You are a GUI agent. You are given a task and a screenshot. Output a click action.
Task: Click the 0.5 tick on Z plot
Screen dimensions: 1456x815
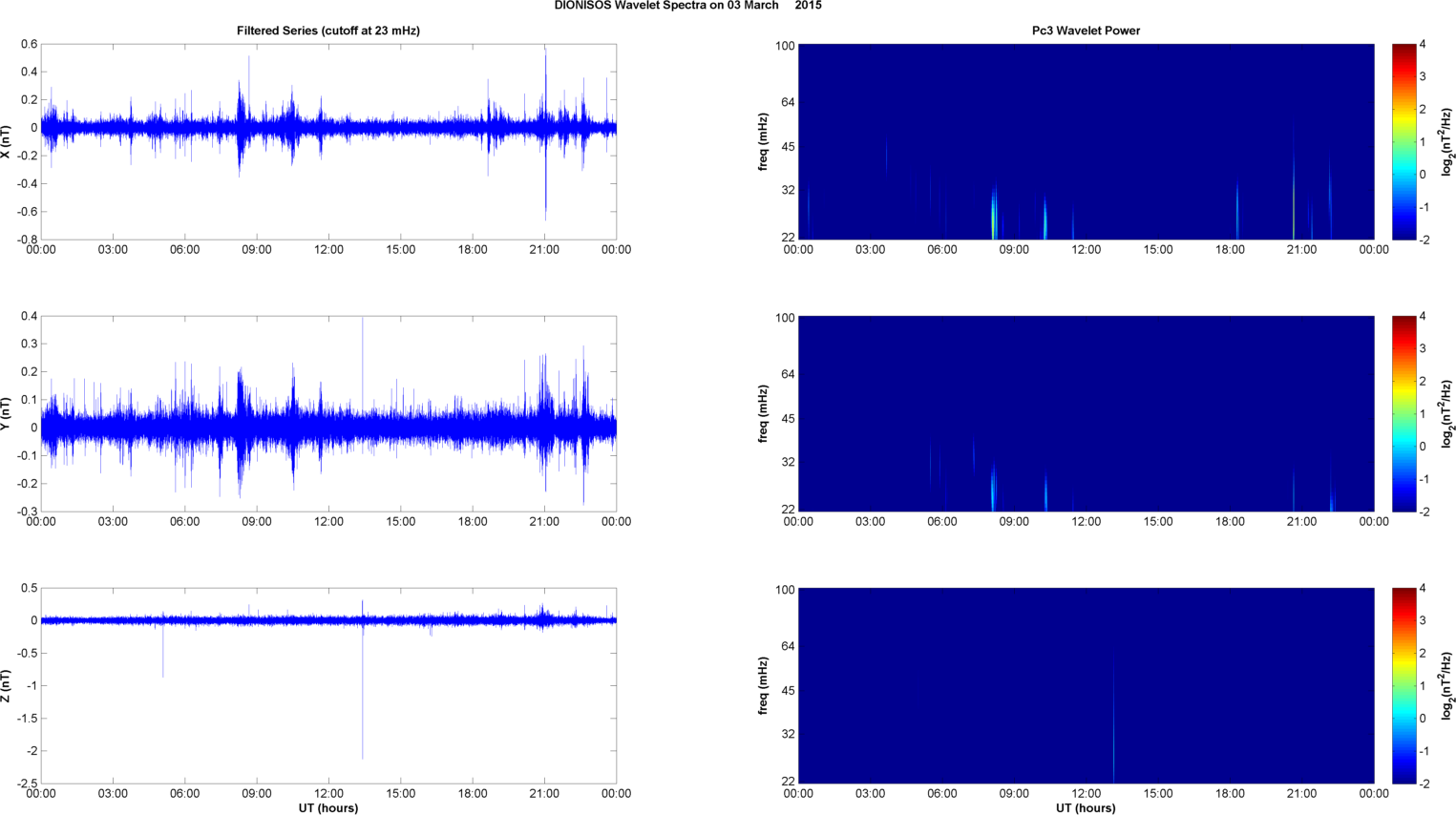pos(29,588)
